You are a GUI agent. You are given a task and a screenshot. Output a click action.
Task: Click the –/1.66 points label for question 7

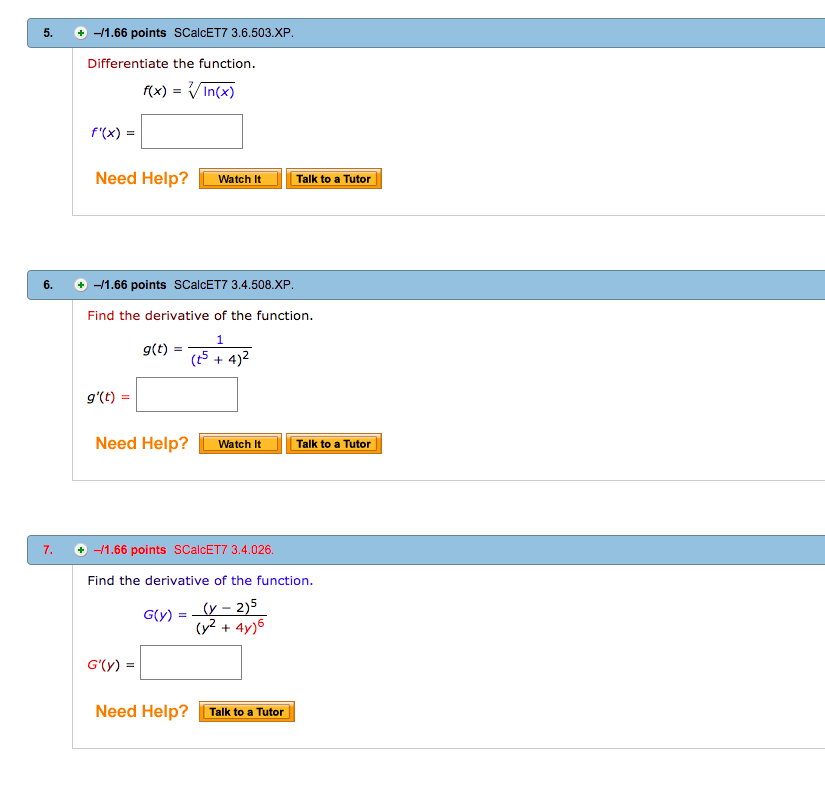click(130, 550)
